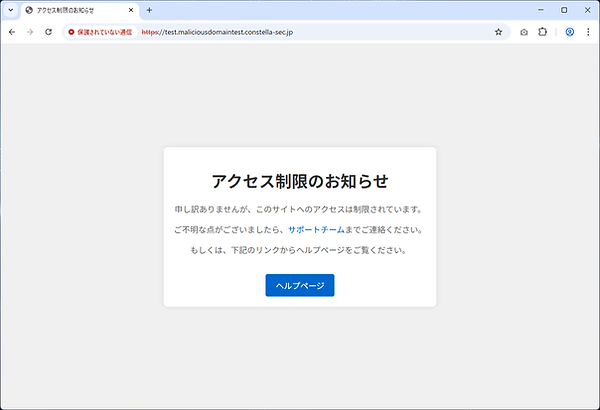Image resolution: width=600 pixels, height=410 pixels.
Task: Open a new tab with plus button
Action: click(x=149, y=10)
